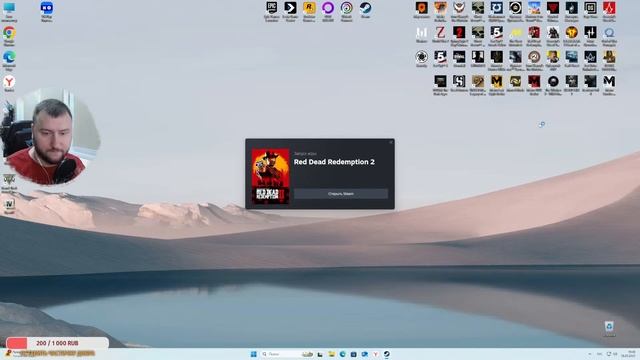This screenshot has width=640, height=360.
Task: Open the Epic Games Launcher desktop shortcut
Action: point(271,8)
